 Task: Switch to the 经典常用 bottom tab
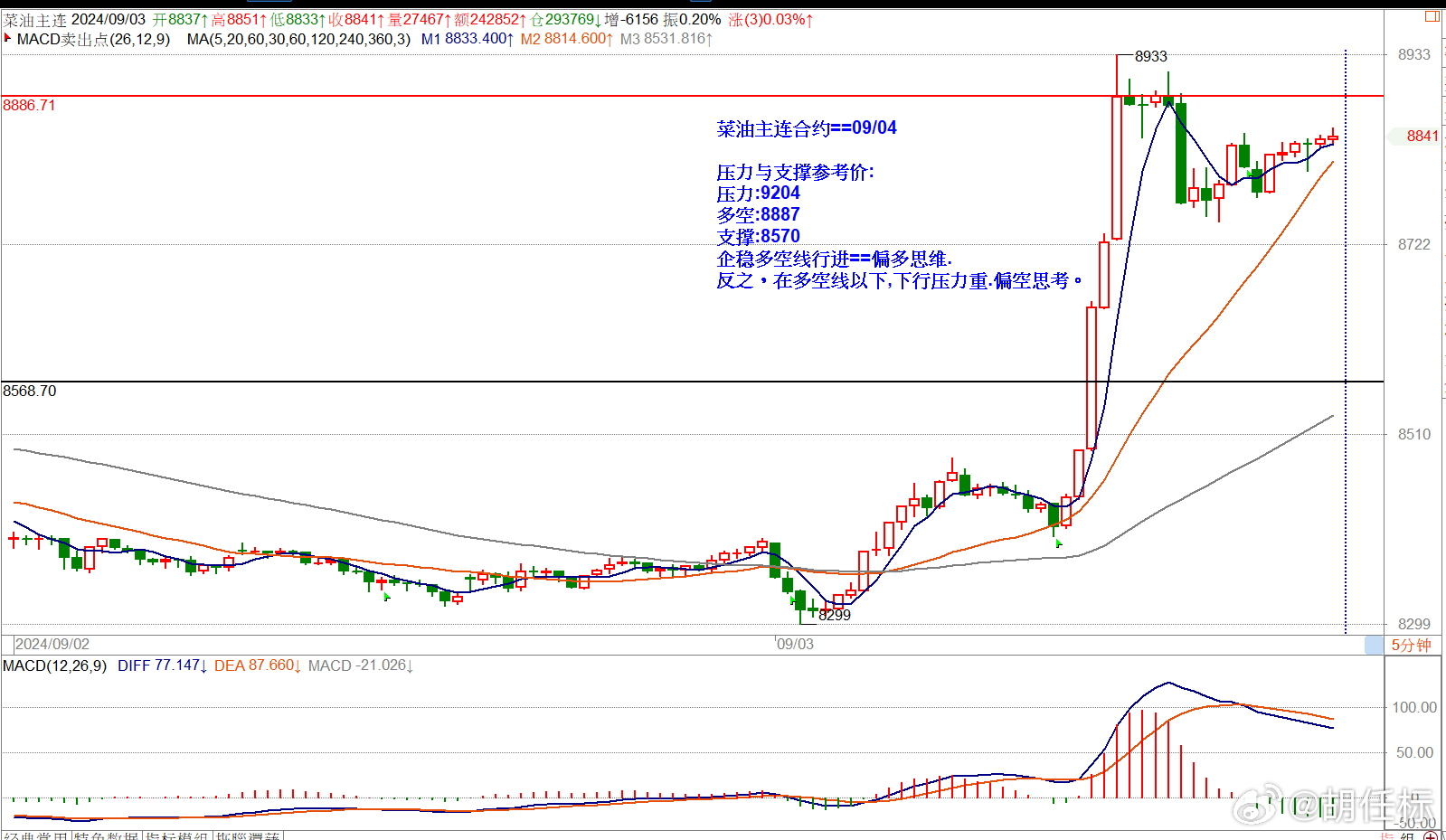(35, 836)
